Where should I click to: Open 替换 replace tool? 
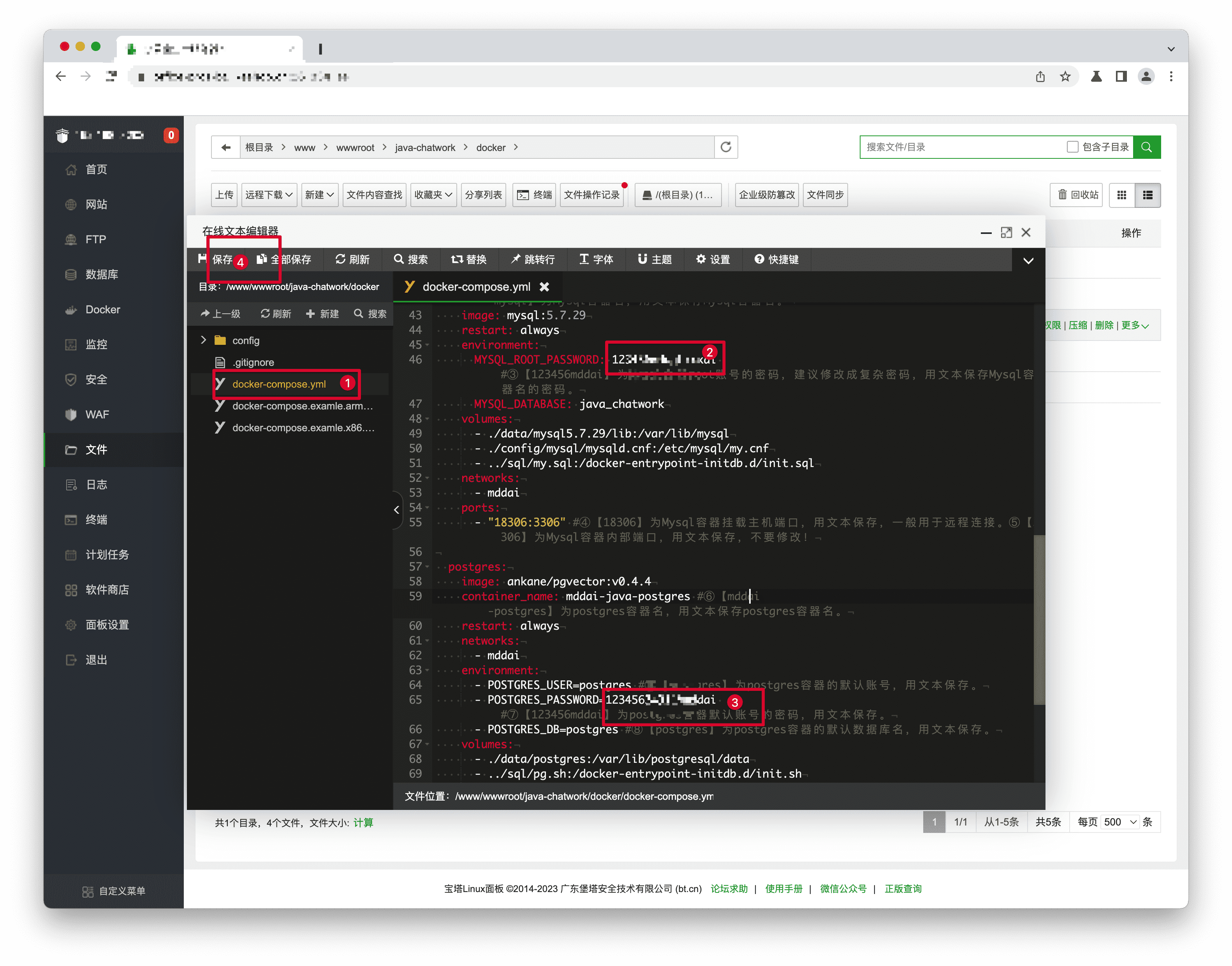click(469, 260)
